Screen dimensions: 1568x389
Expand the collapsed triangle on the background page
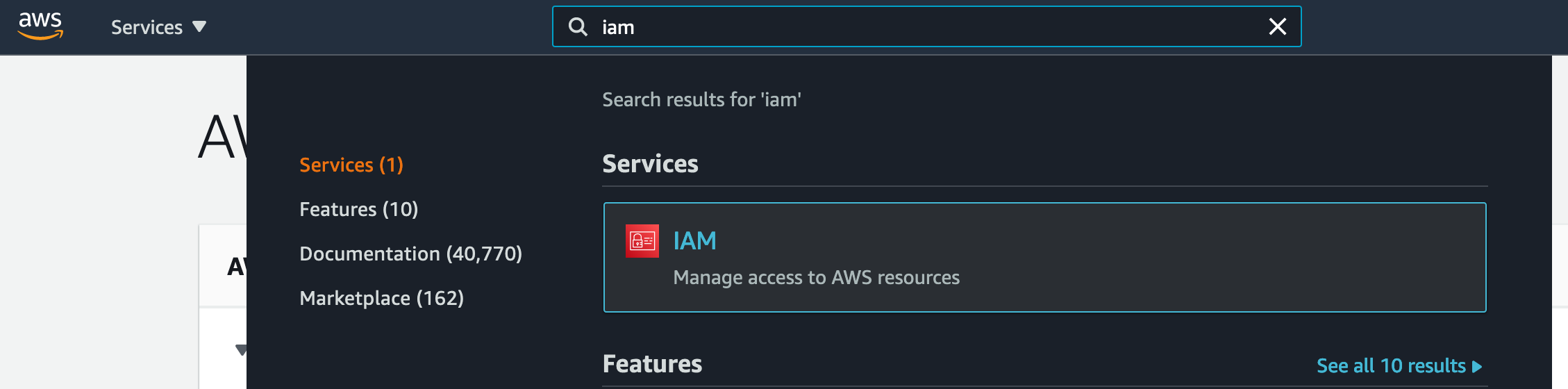(x=240, y=349)
